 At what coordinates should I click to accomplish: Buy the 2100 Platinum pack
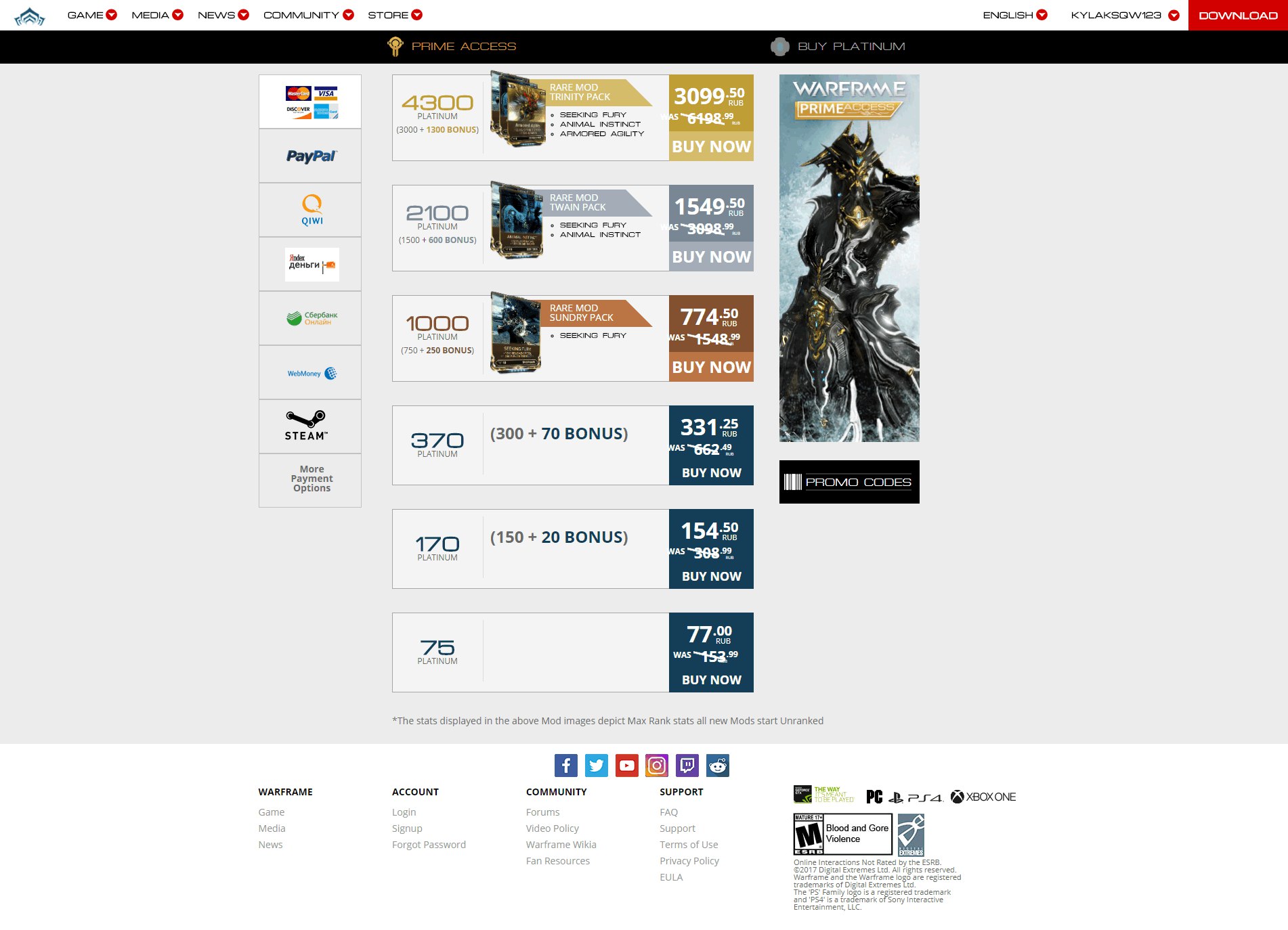[x=711, y=257]
